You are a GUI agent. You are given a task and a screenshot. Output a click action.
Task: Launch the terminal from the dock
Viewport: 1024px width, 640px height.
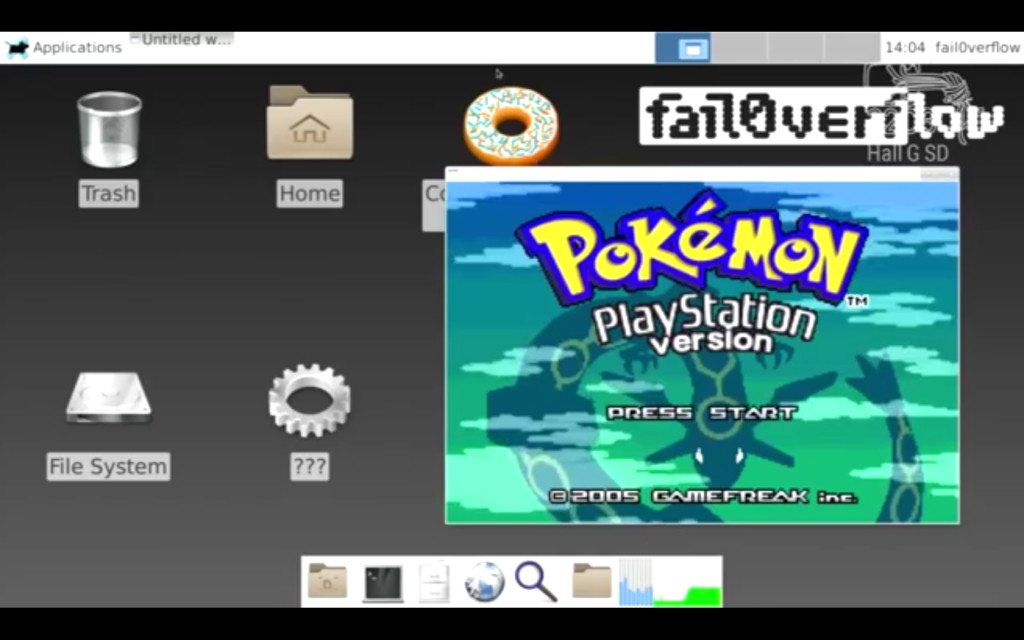click(383, 583)
